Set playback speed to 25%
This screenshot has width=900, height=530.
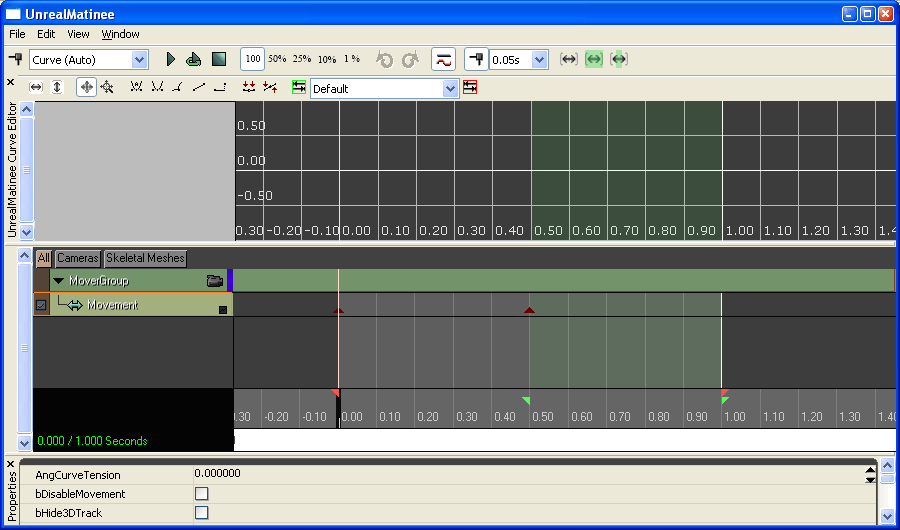pyautogui.click(x=302, y=59)
